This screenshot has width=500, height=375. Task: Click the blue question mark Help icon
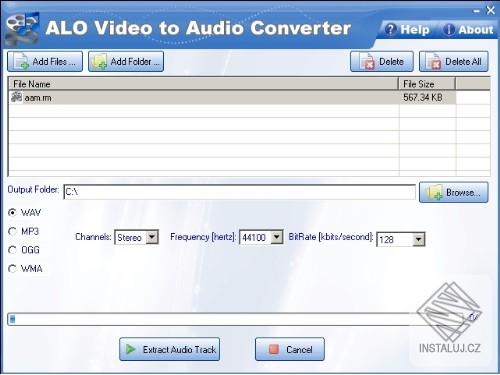[x=390, y=30]
